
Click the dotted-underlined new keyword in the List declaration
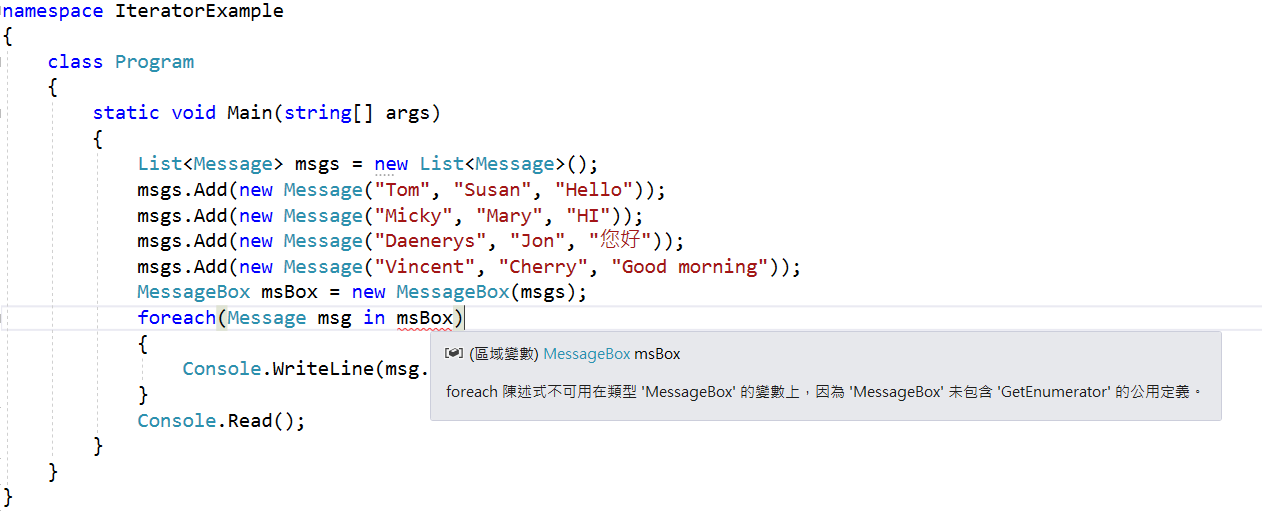[391, 164]
